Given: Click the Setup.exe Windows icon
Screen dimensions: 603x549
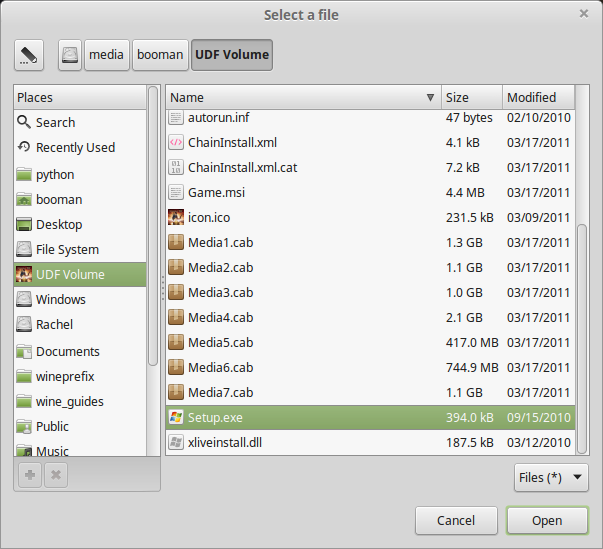Looking at the screenshot, I should pyautogui.click(x=176, y=418).
